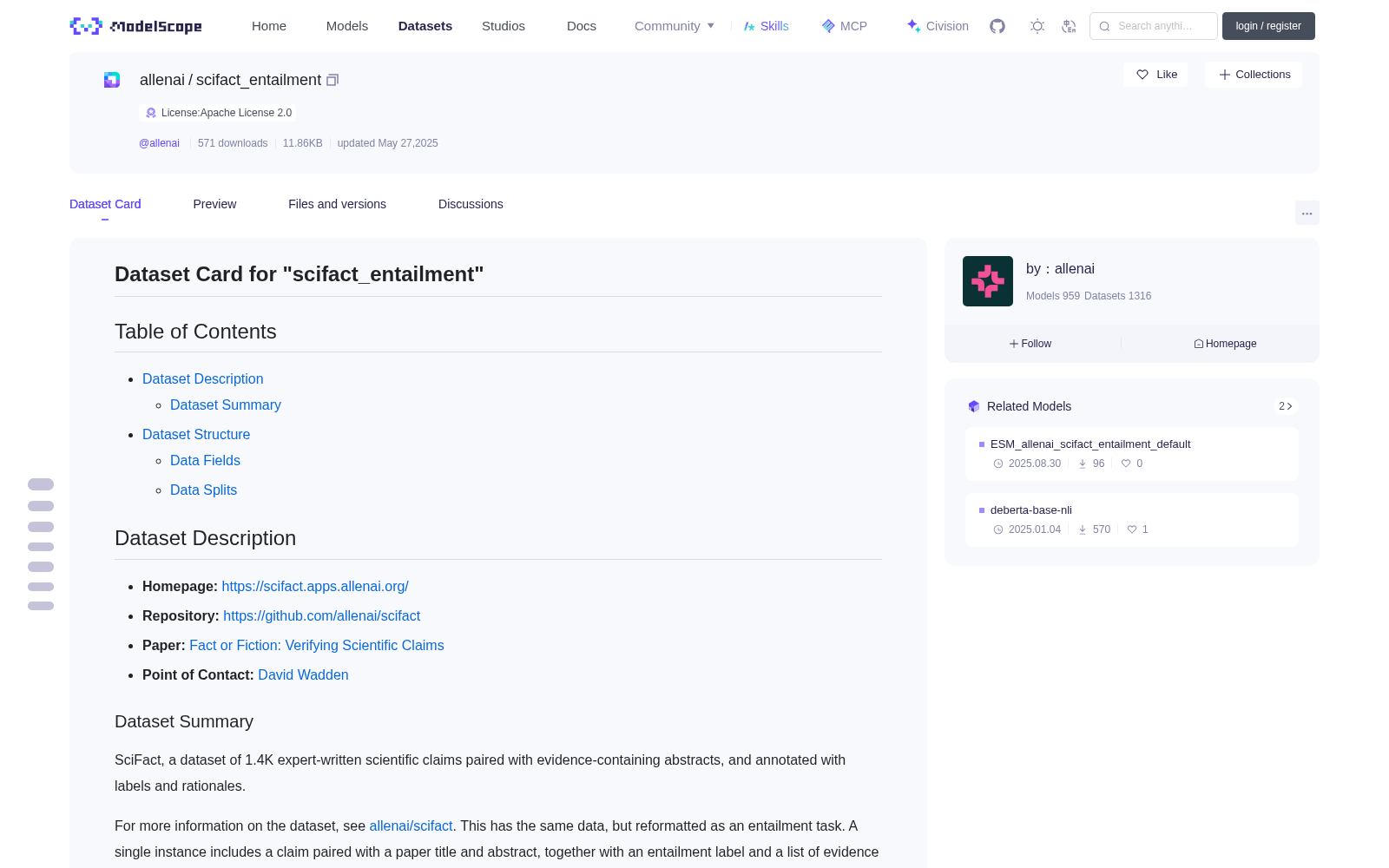Select the Dataset Card tab
The image size is (1389, 868).
click(105, 204)
